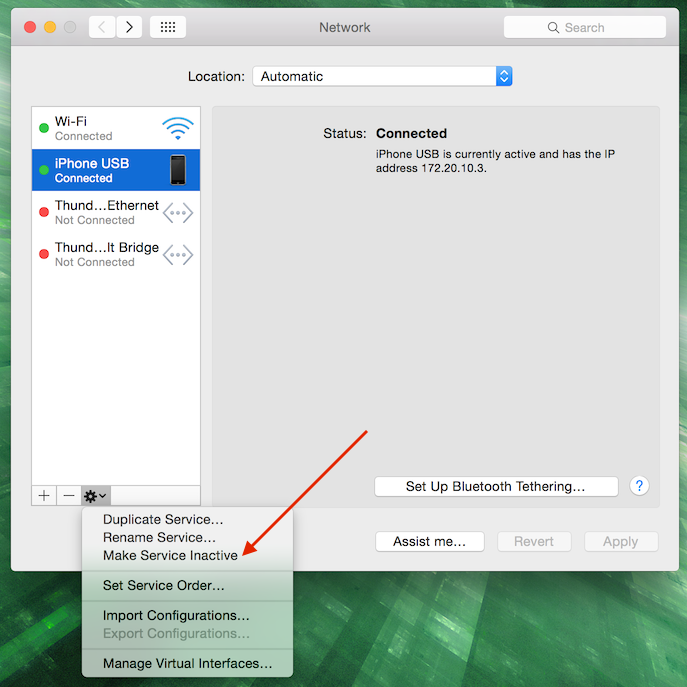The width and height of the screenshot is (687, 687).
Task: Click Set Up Bluetooth Tethering… button
Action: point(496,486)
